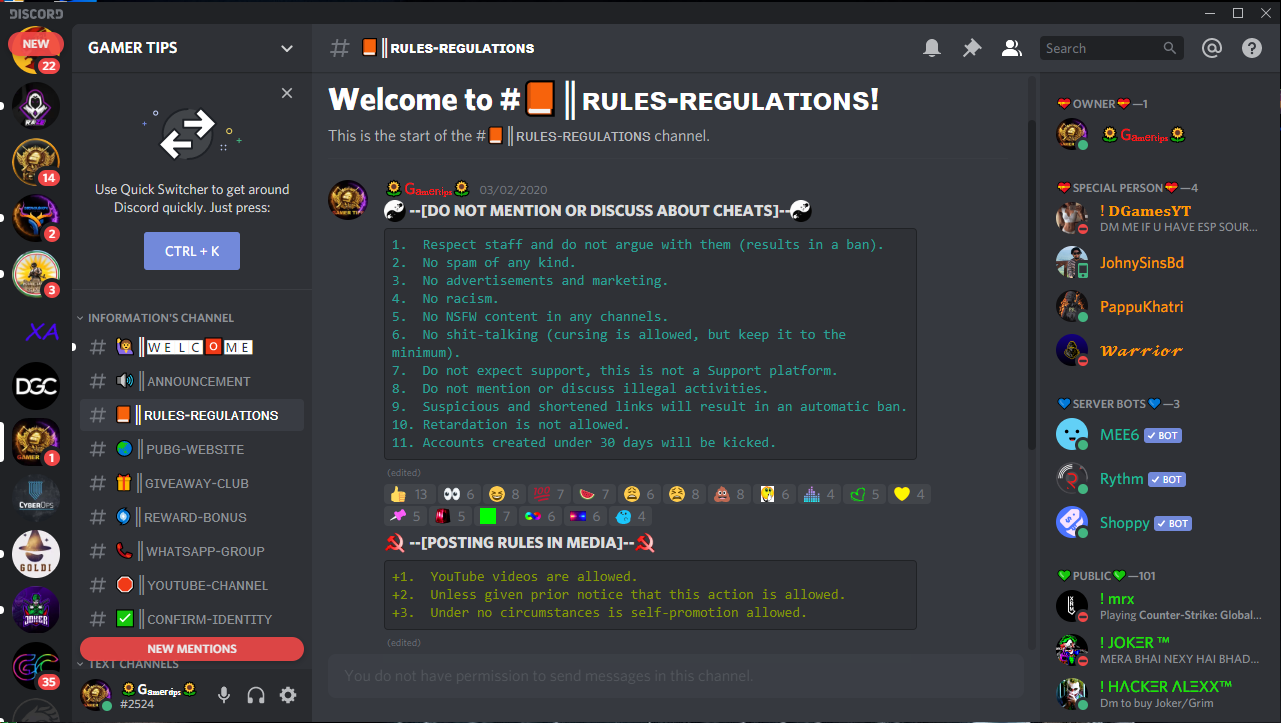Toggle the yellow heart reaction with 4
The image size is (1281, 723).
point(910,494)
